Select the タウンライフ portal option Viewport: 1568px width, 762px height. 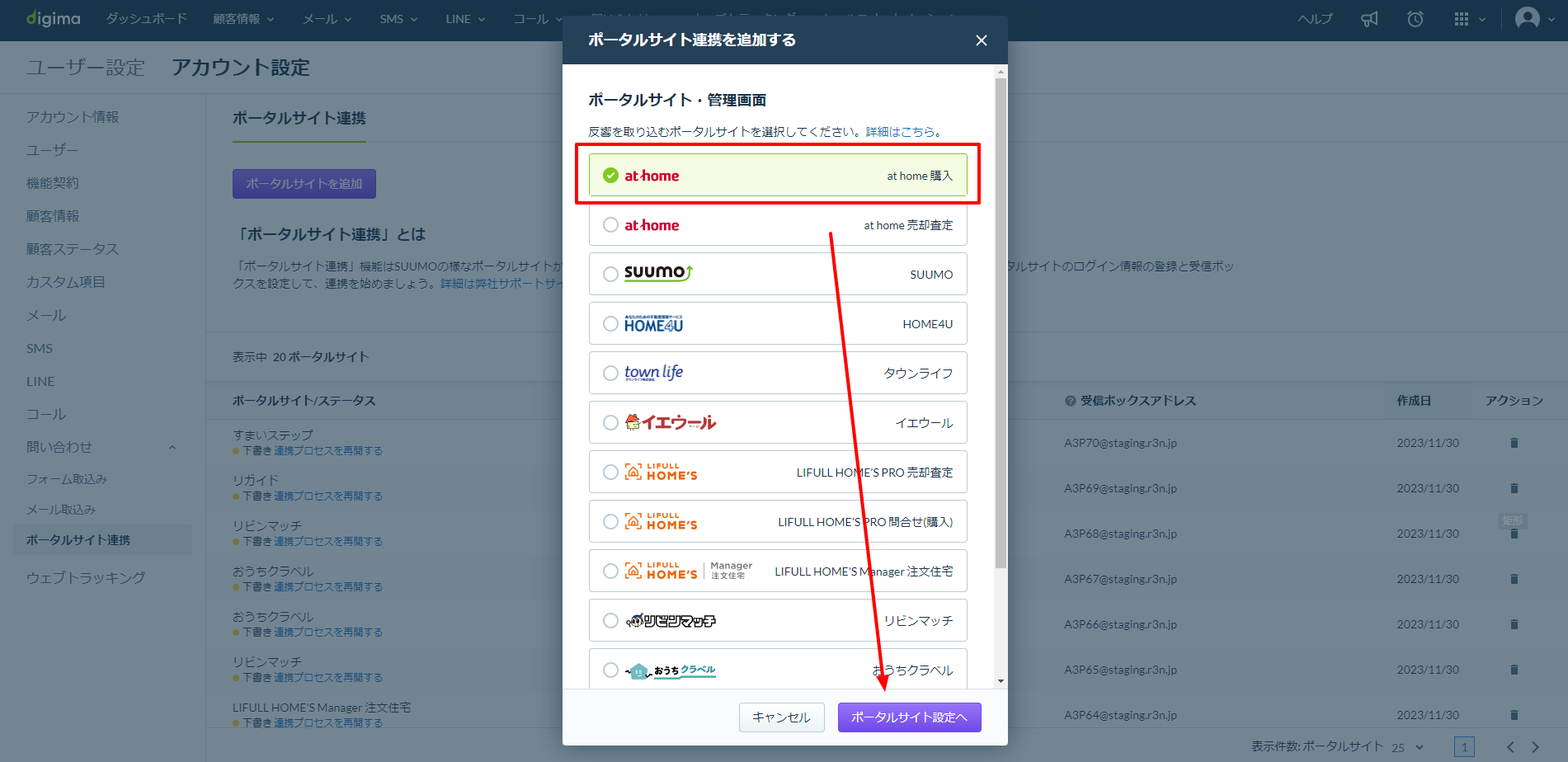(778, 373)
